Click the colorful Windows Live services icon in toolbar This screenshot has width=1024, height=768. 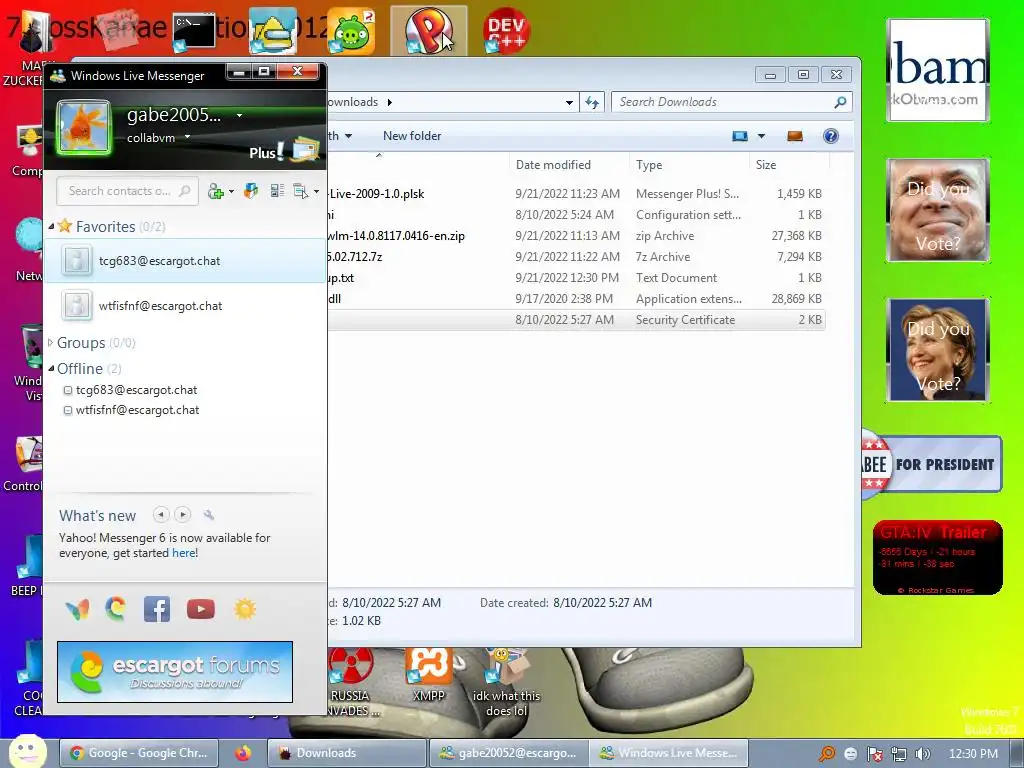251,191
